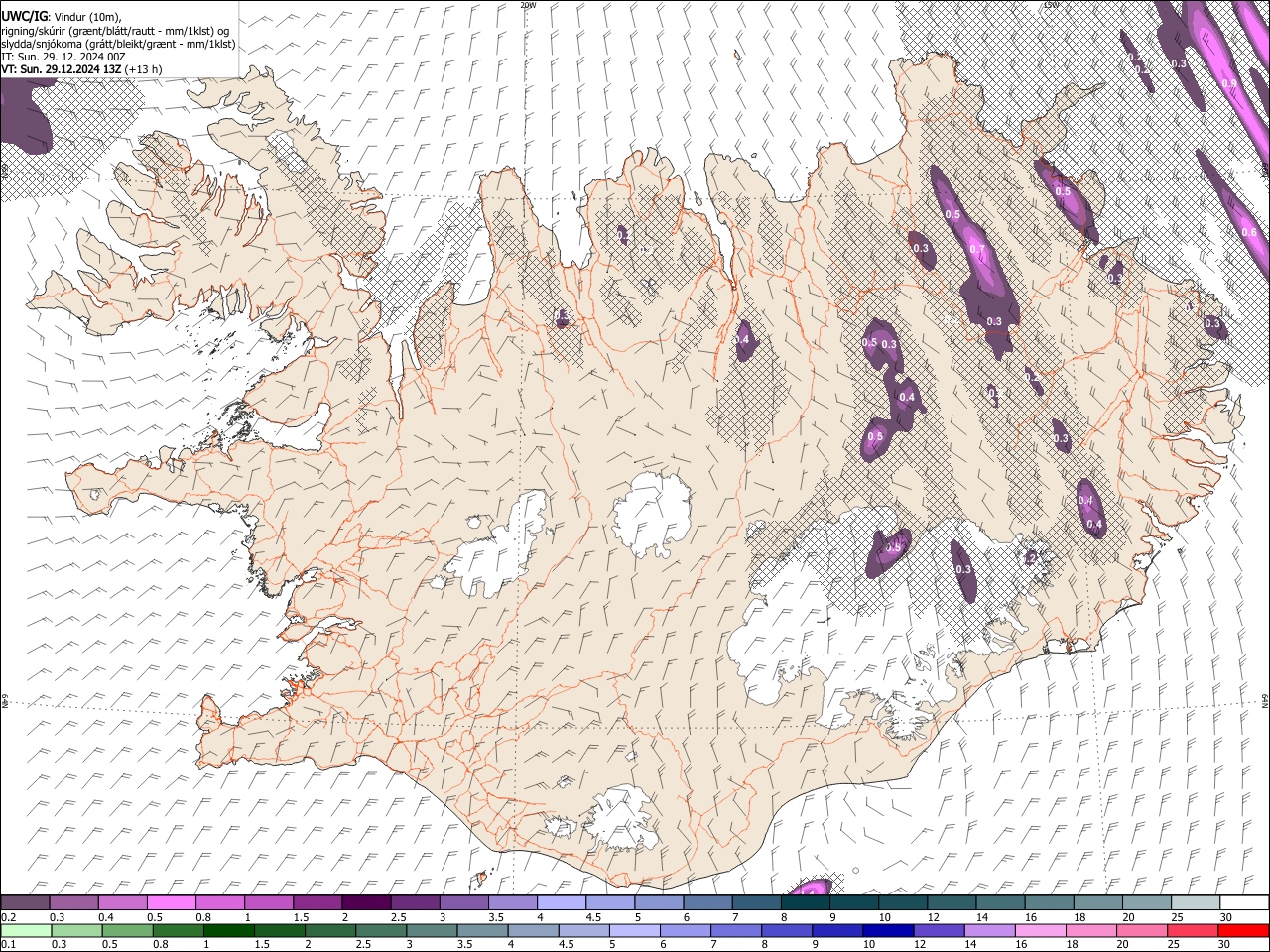This screenshot has height=952, width=1270.
Task: Pick the deep blue swatch labeled 10 in bottom legend
Action: pyautogui.click(x=887, y=931)
